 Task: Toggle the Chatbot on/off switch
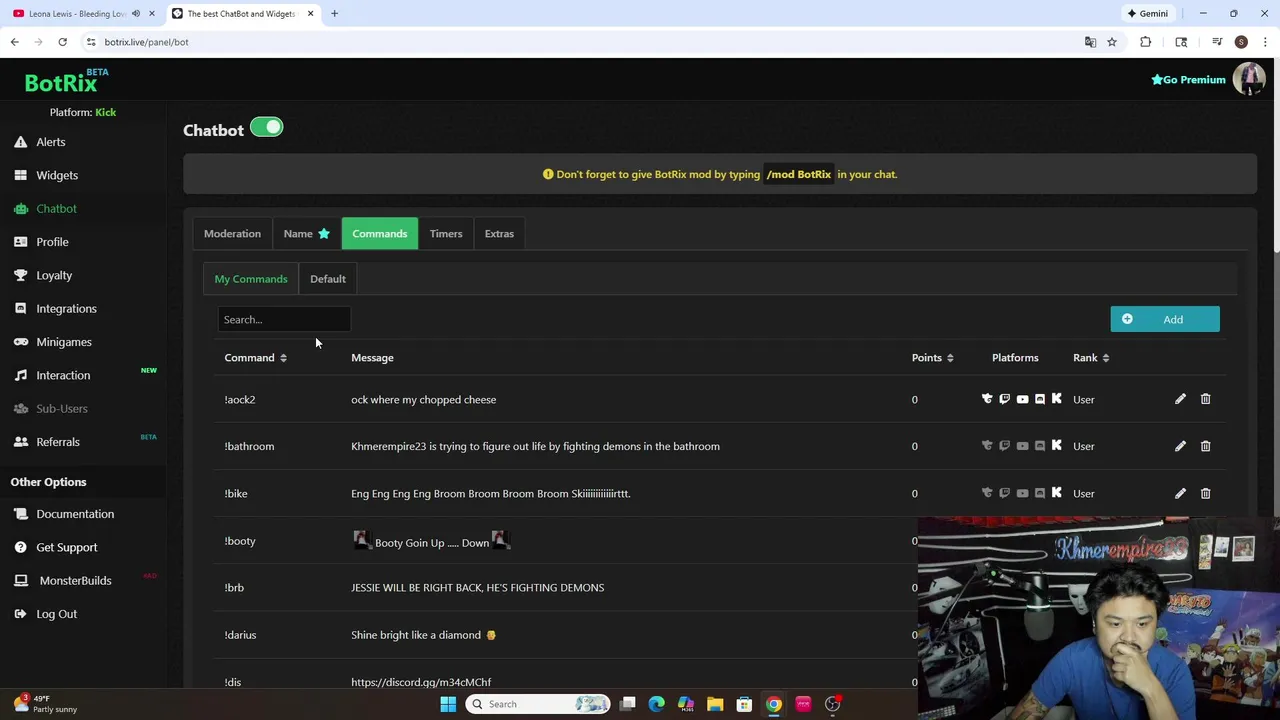267,127
